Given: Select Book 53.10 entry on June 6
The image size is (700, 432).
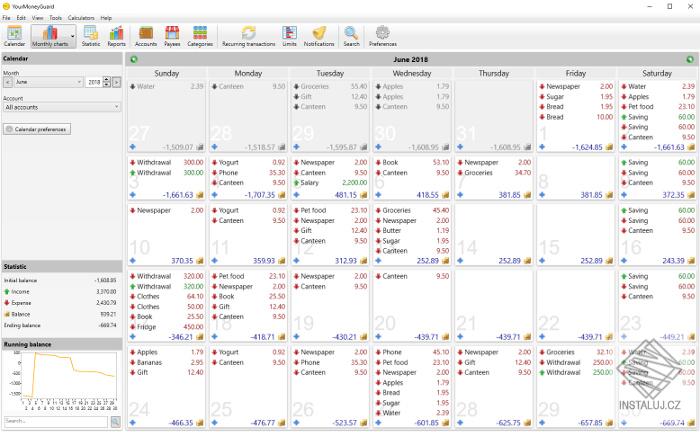Looking at the screenshot, I should pos(412,162).
